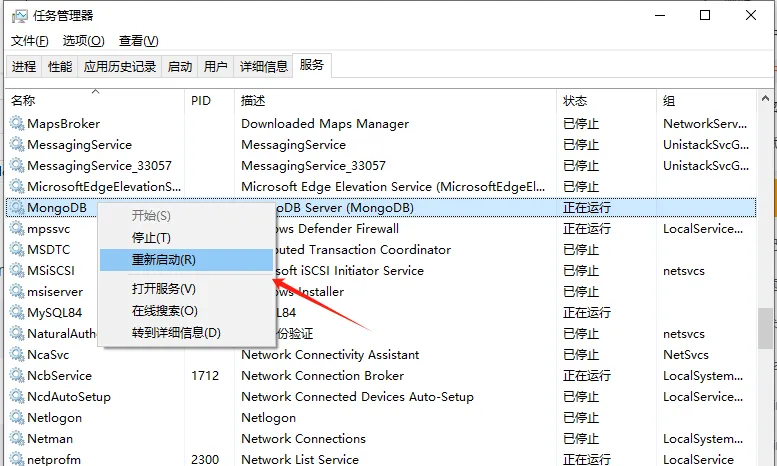The image size is (777, 466).
Task: Click the gear icon beside MessagingService_33057
Action: point(16,166)
